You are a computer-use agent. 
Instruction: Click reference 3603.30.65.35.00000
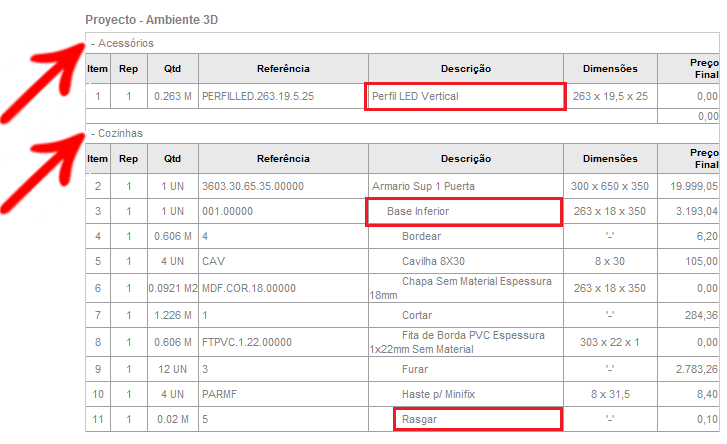(253, 186)
